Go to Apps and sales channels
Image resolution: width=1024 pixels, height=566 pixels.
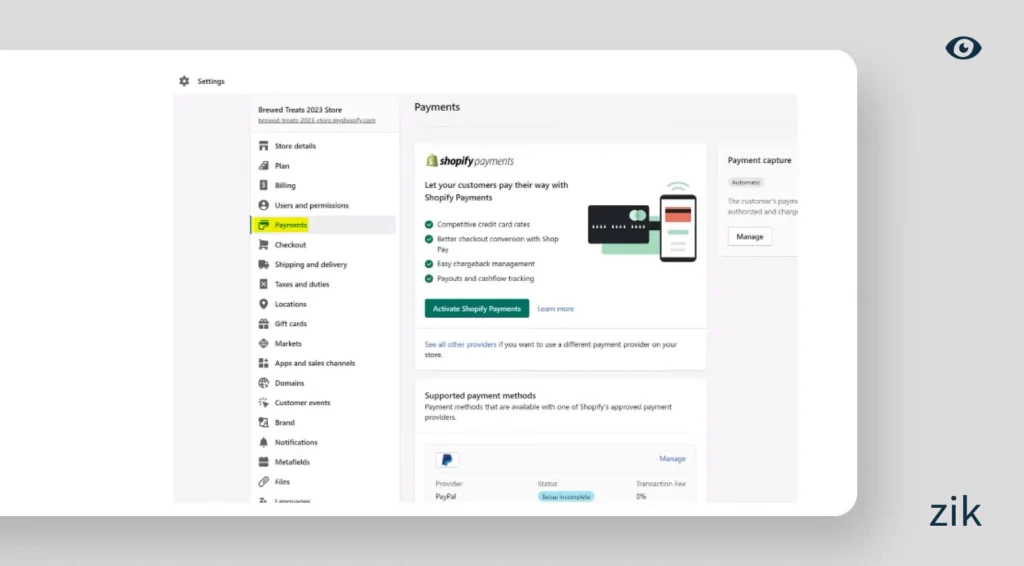point(314,364)
